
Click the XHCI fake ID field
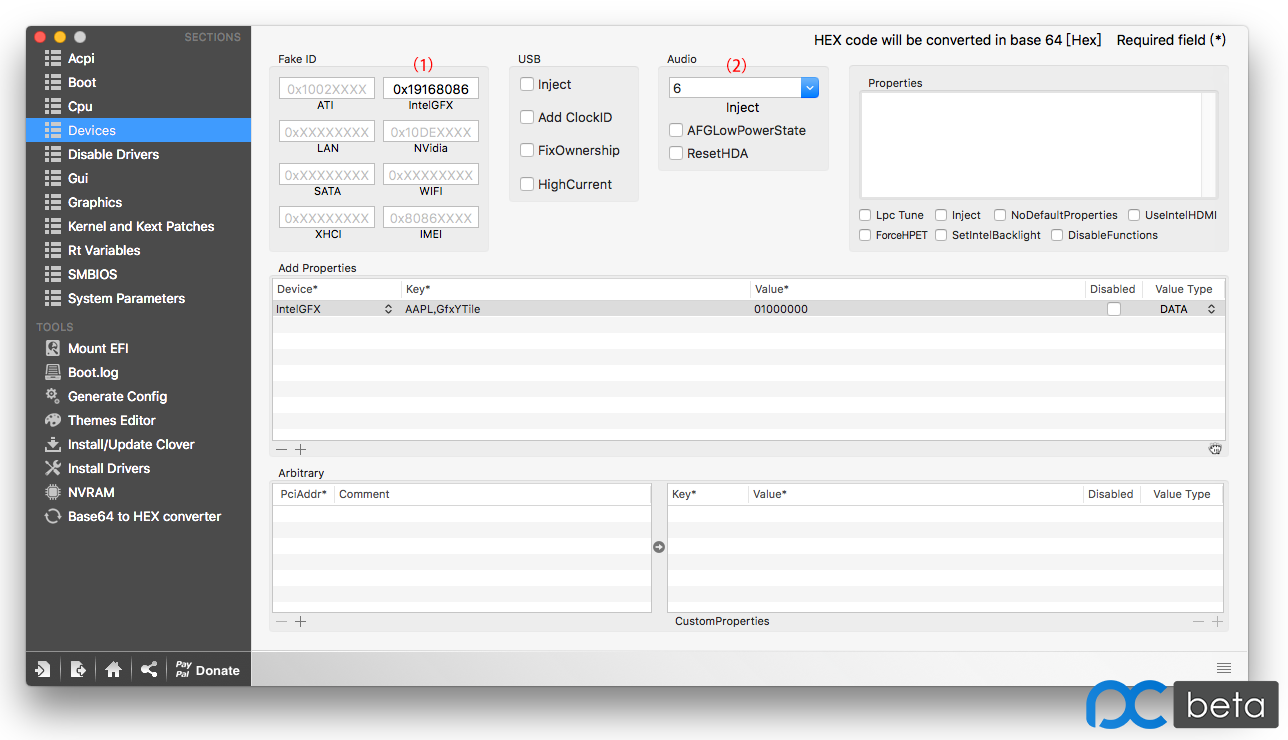tap(327, 218)
